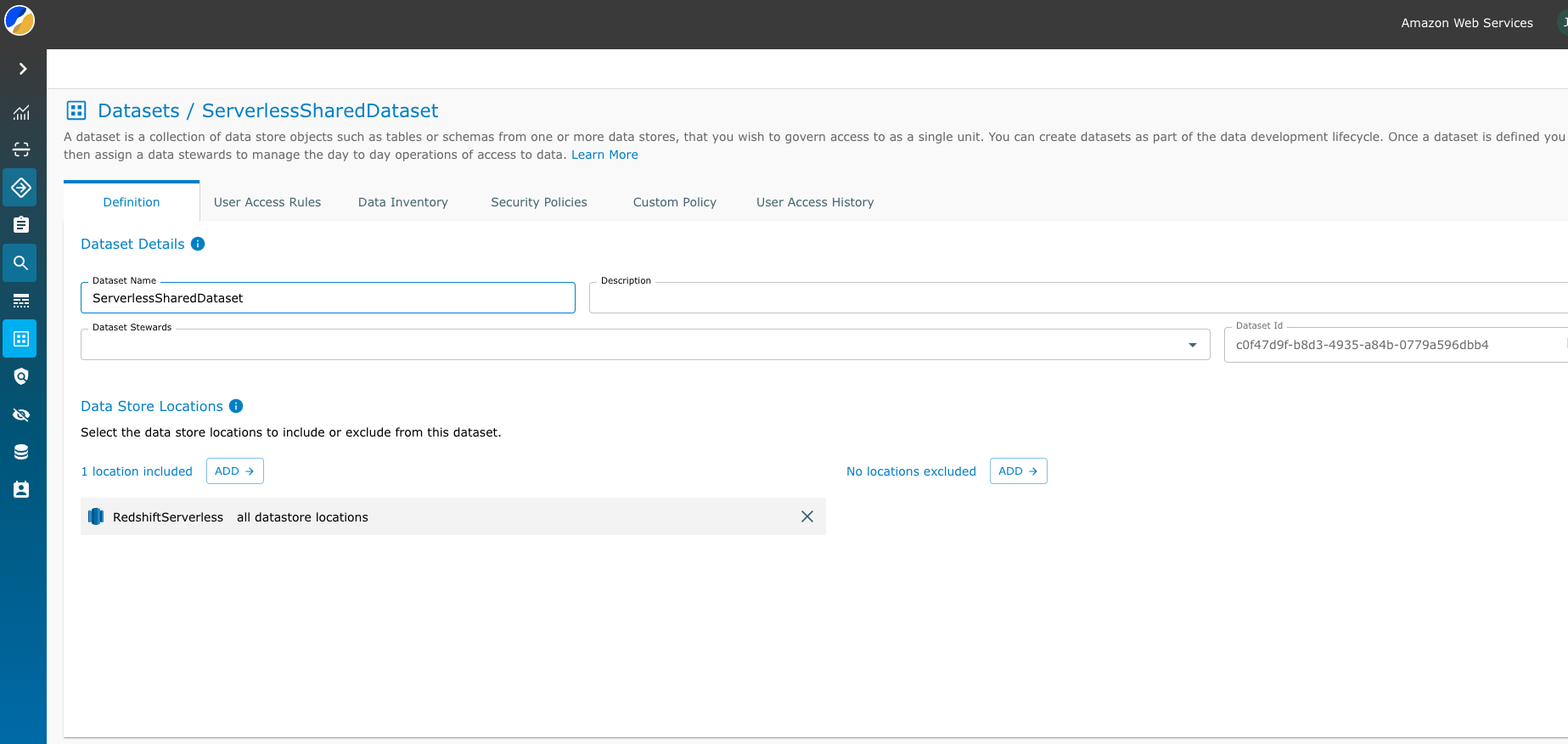Click the RedshiftServerless row label
1568x744 pixels.
(168, 517)
